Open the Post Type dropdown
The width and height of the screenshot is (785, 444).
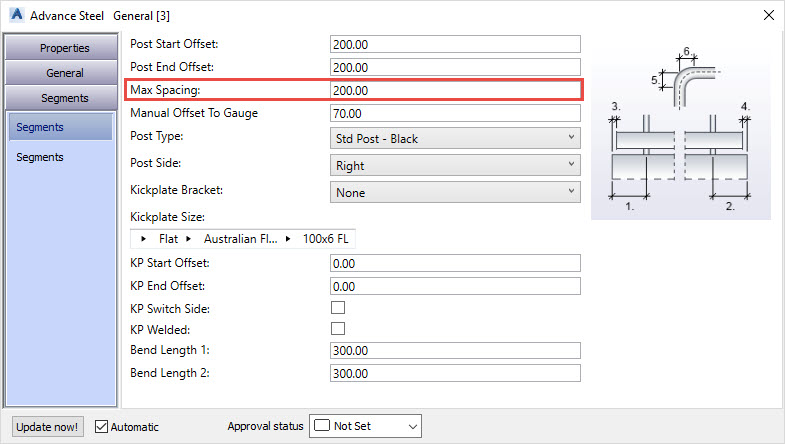coord(455,138)
